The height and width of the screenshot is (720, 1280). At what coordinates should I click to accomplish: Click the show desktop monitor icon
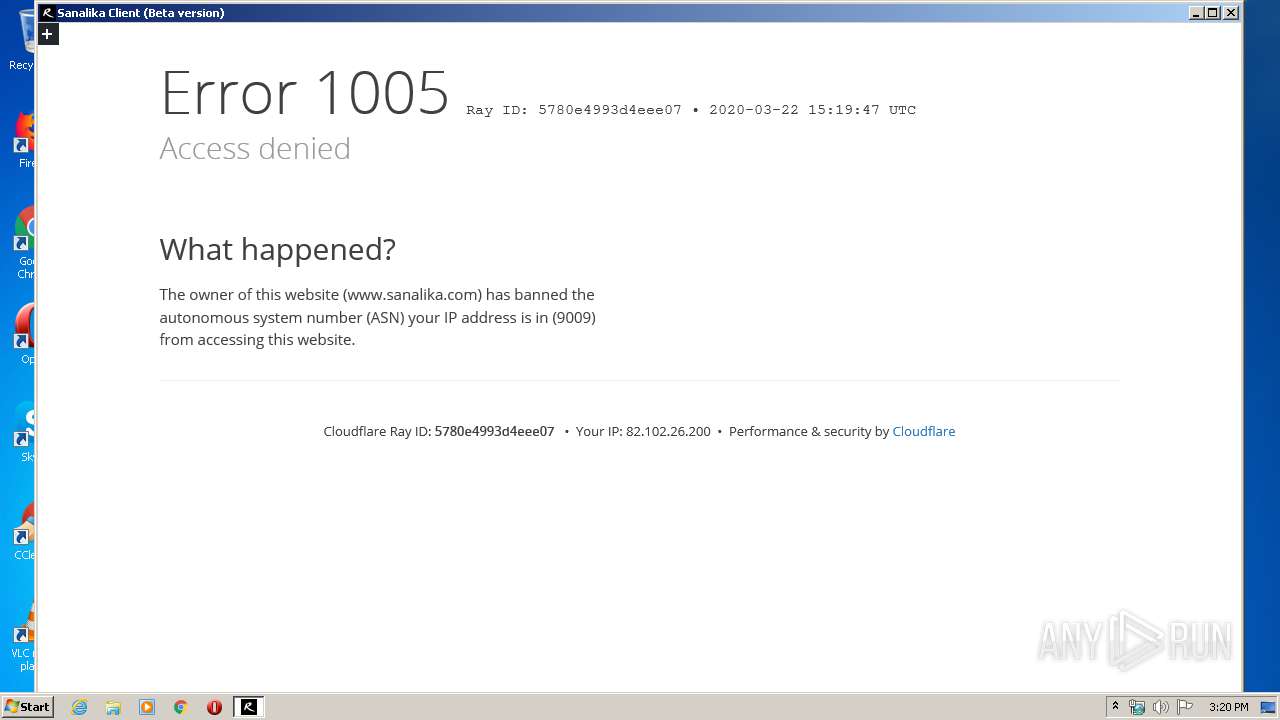1268,707
